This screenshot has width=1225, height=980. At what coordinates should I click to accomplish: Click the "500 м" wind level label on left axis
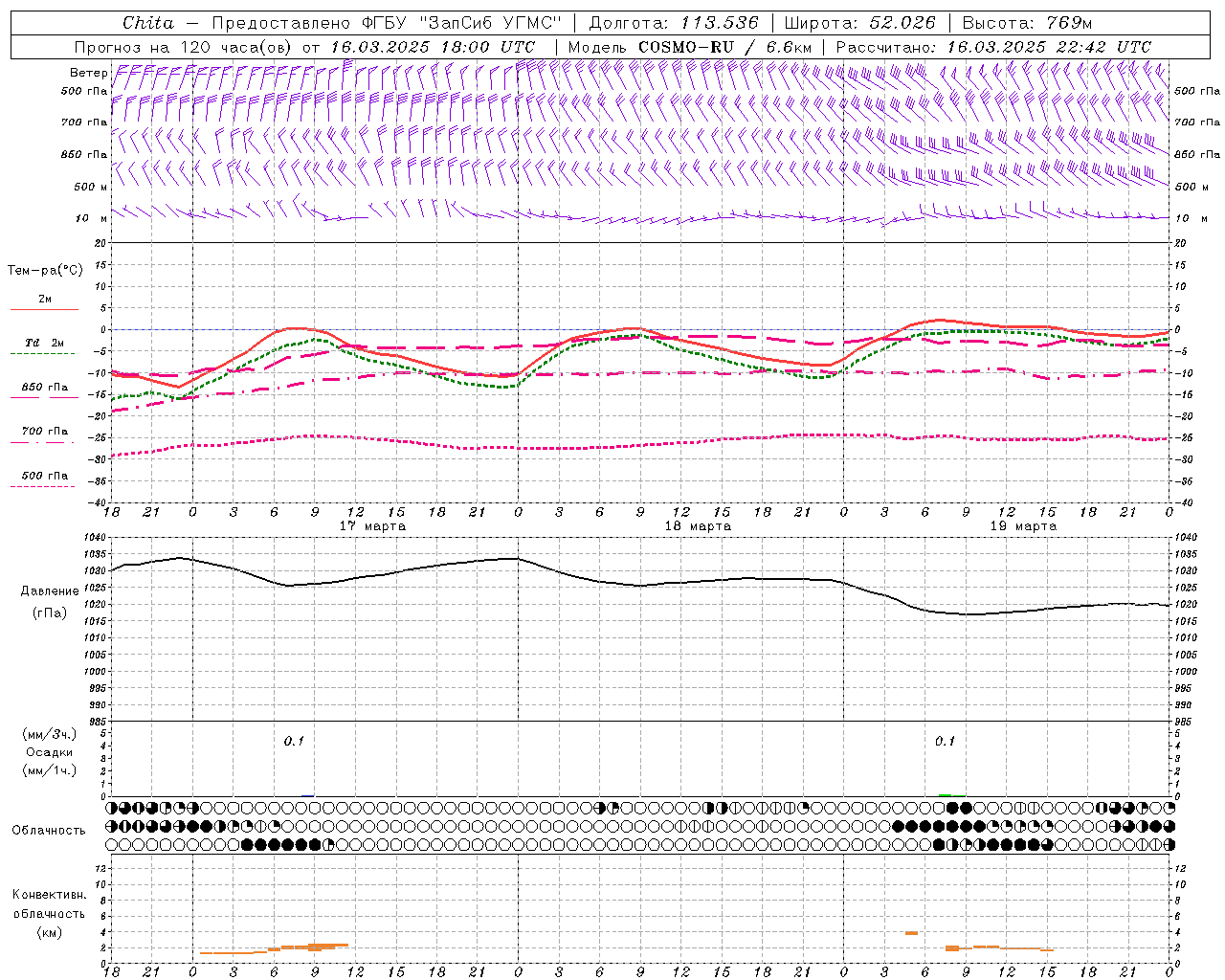point(91,187)
